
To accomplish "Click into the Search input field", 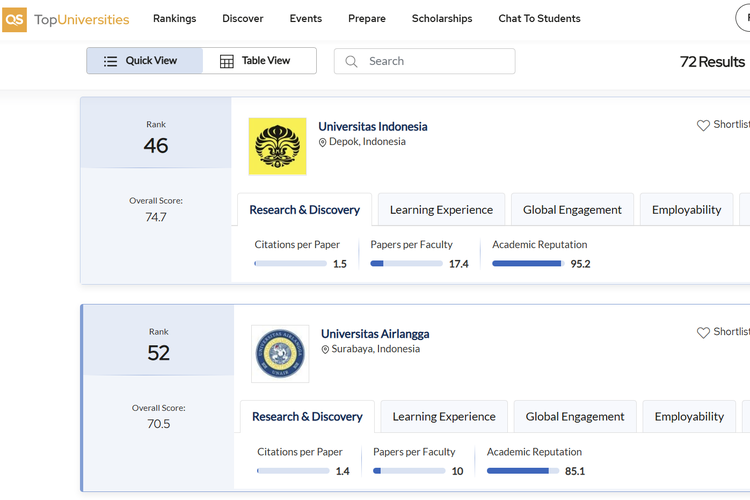I will [436, 61].
